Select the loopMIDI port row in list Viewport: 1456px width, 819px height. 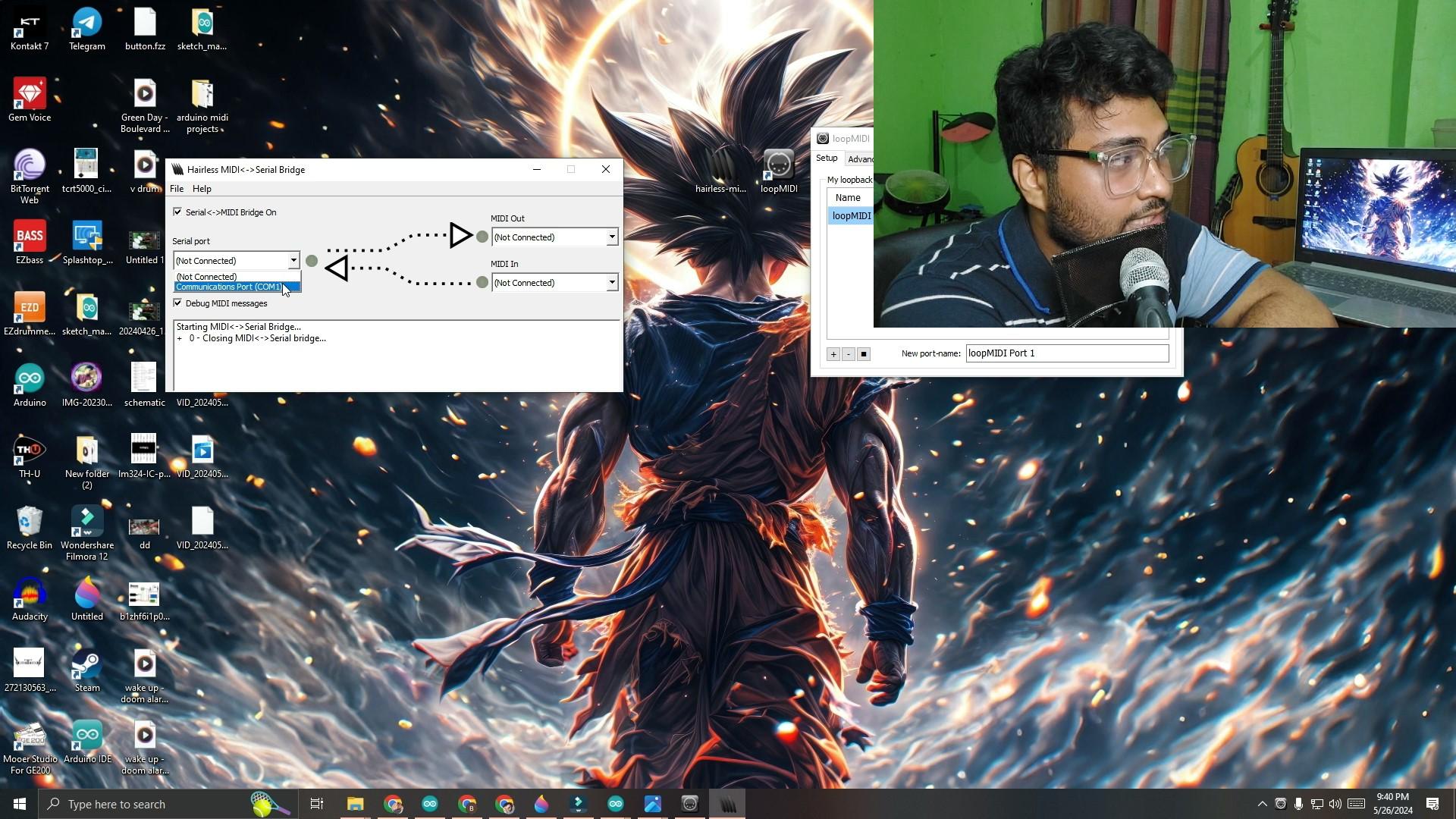coord(851,216)
